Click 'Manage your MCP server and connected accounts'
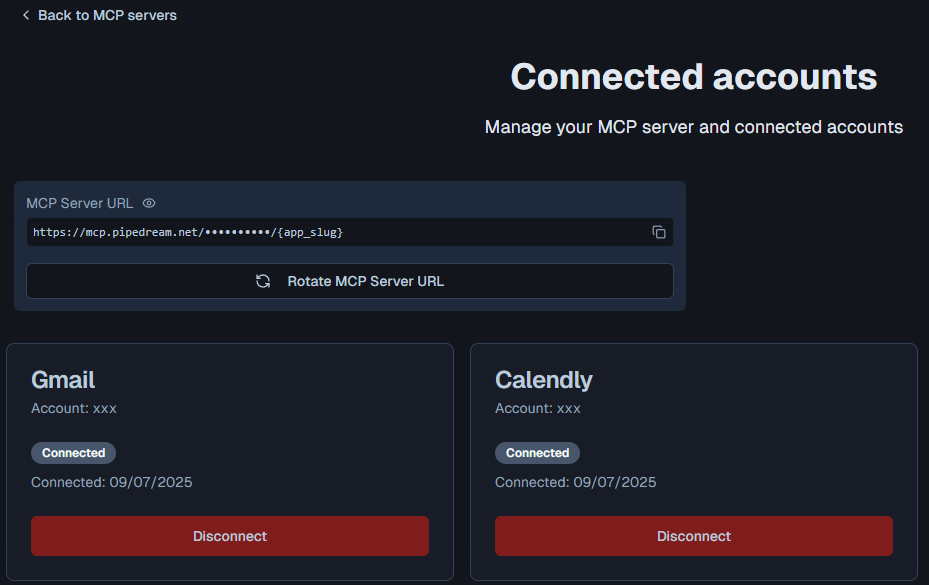 pos(694,127)
